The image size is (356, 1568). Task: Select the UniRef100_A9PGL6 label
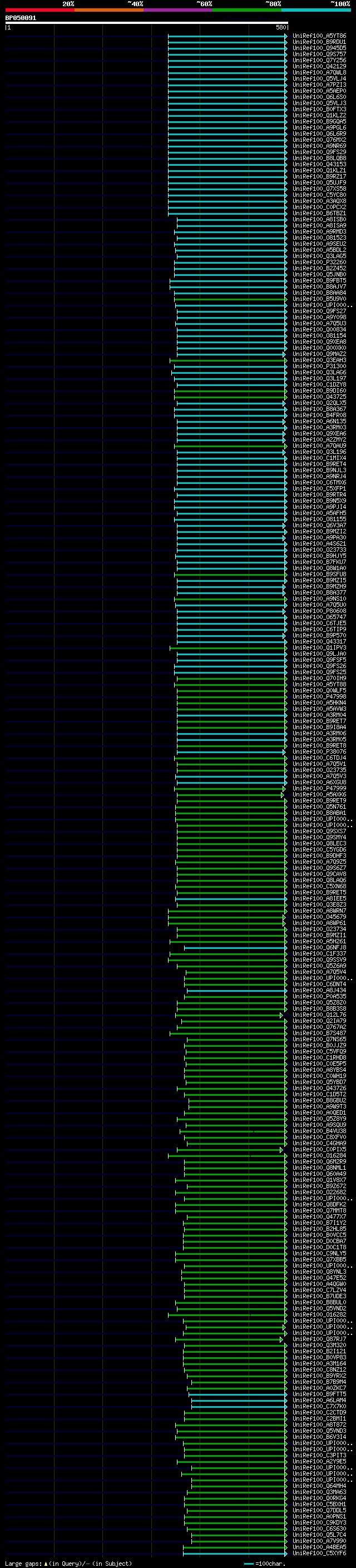319,128
